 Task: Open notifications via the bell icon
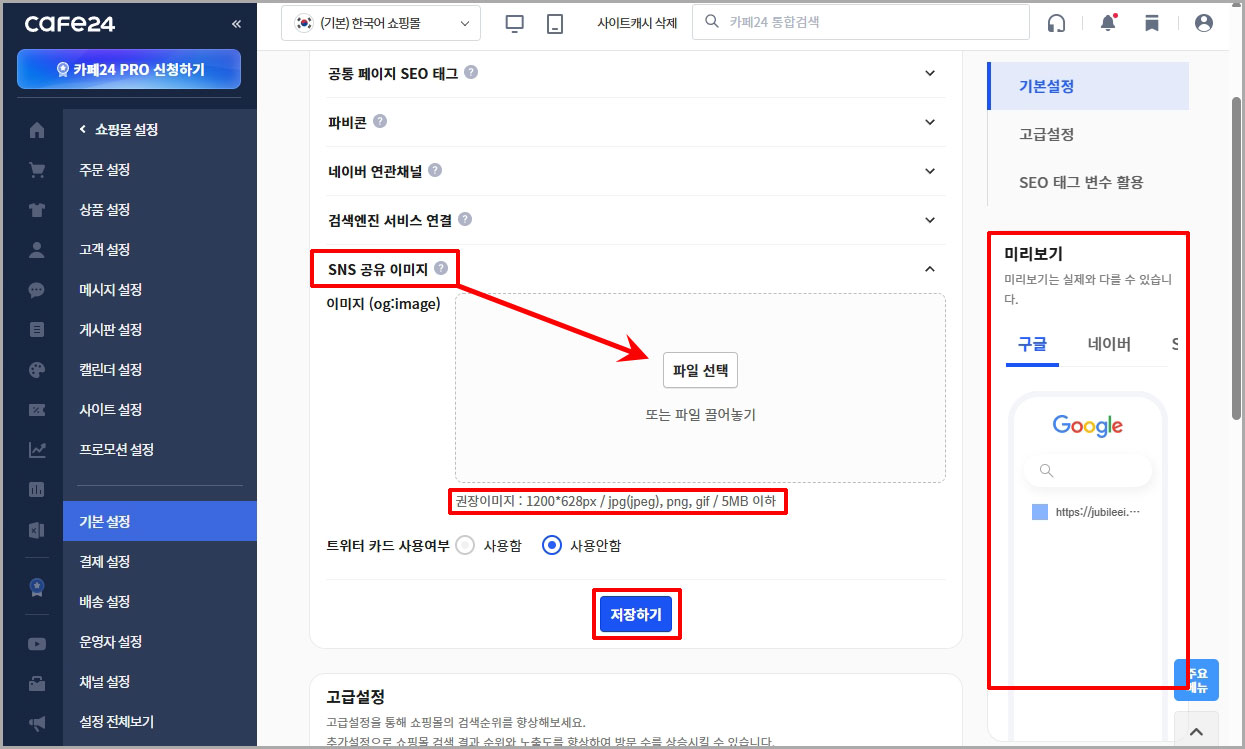click(1107, 21)
